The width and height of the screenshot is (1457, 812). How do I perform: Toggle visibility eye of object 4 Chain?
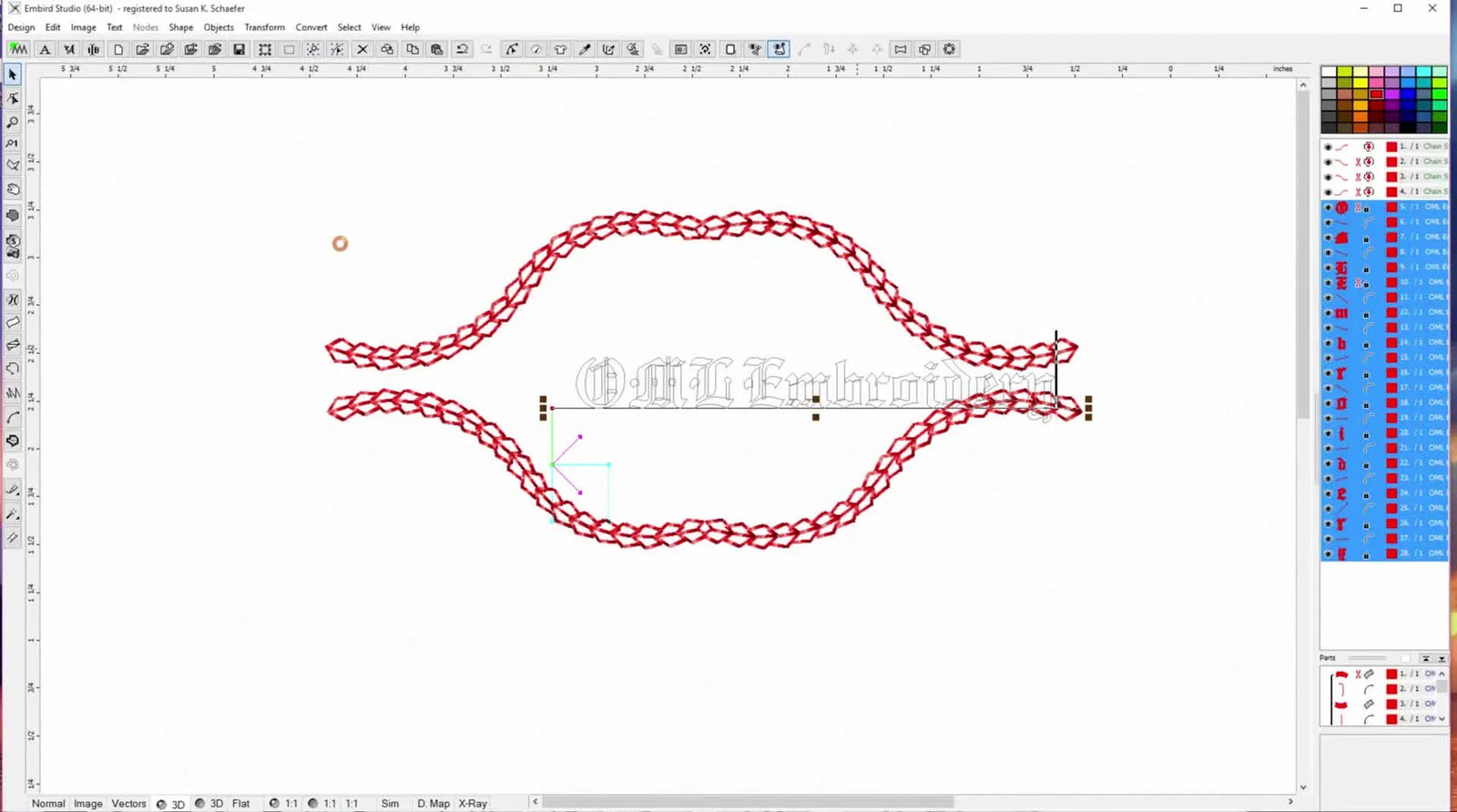(x=1328, y=192)
